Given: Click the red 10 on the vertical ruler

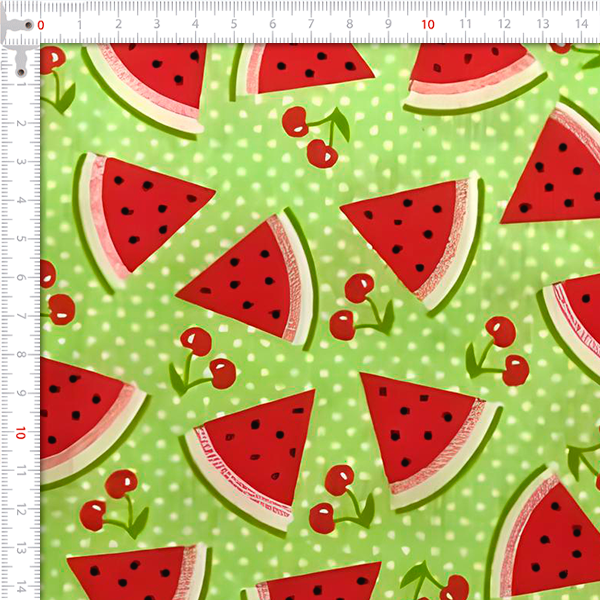Looking at the screenshot, I should (x=20, y=434).
